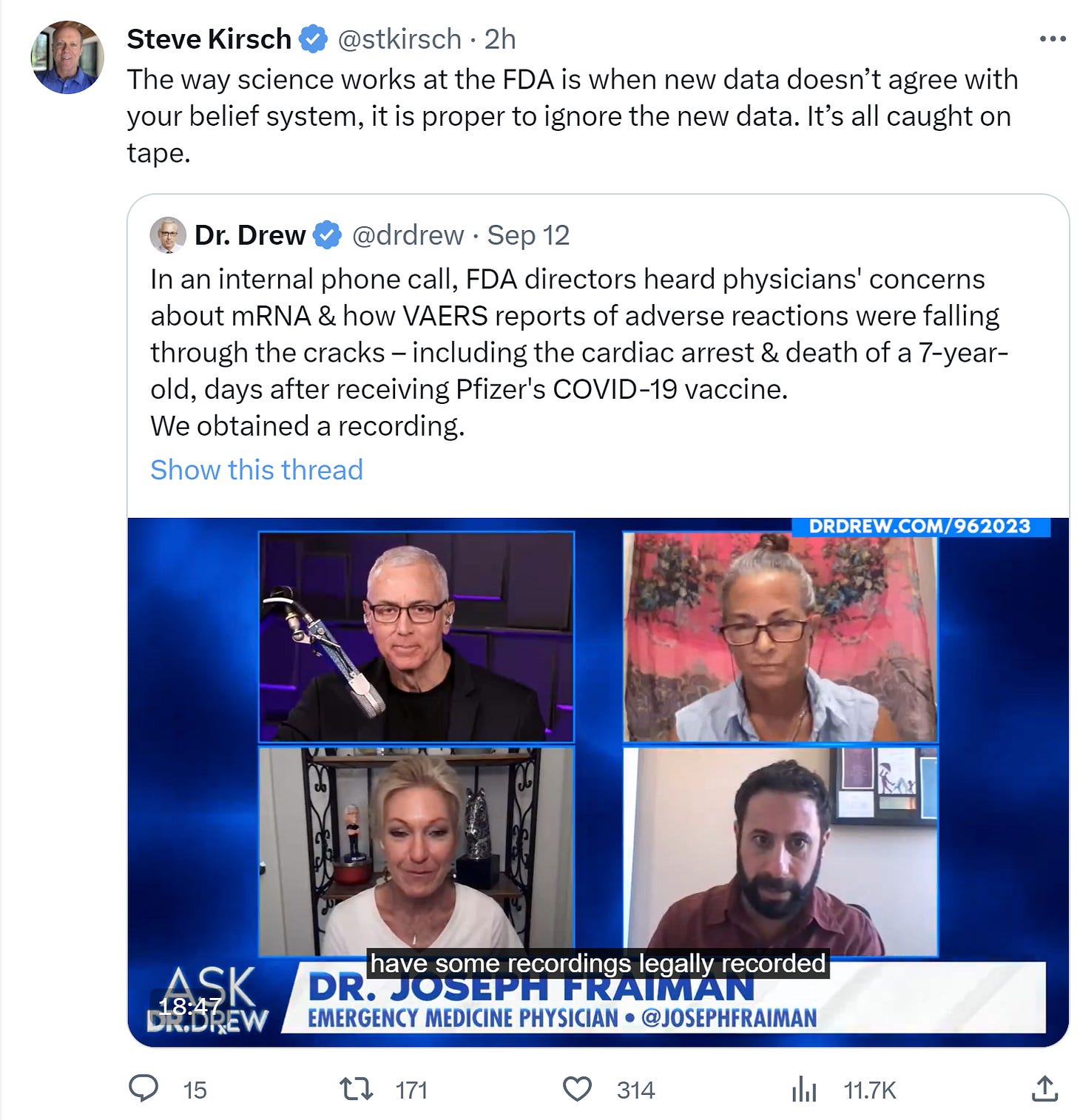Open the @drdrew handle link

pyautogui.click(x=408, y=235)
